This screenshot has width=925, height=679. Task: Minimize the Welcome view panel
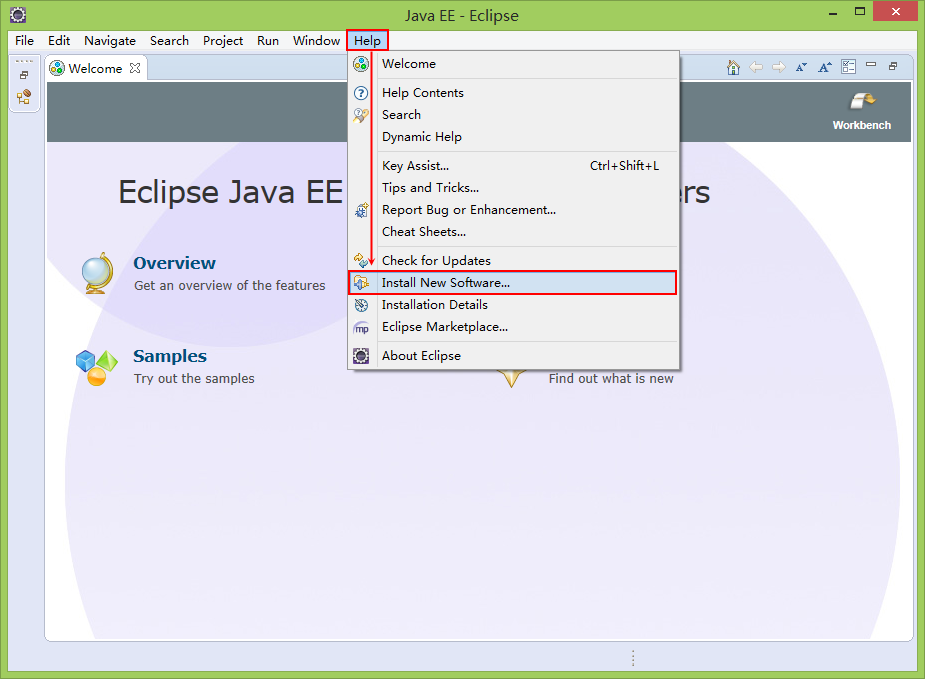(871, 64)
